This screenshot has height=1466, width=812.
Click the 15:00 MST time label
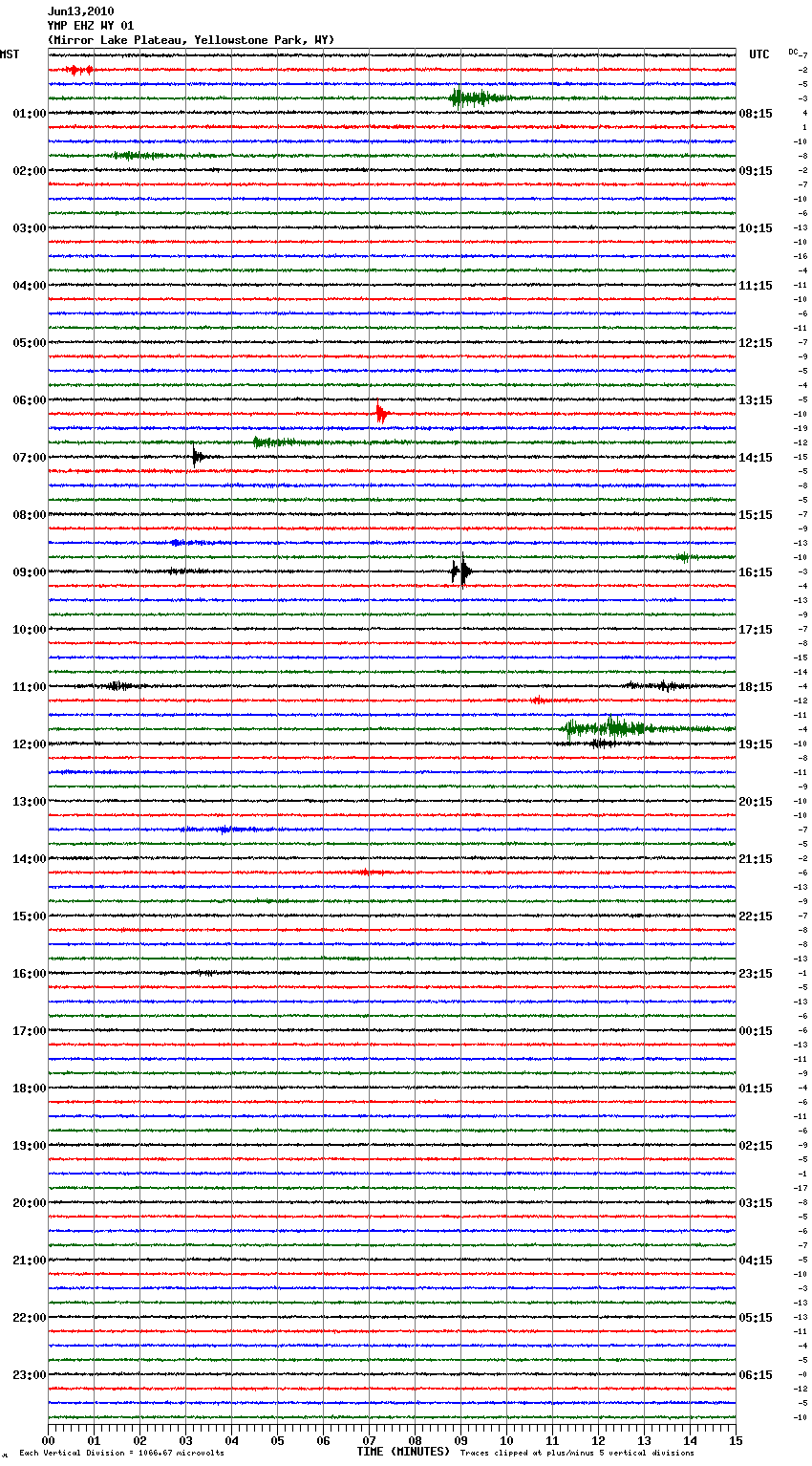(x=30, y=916)
